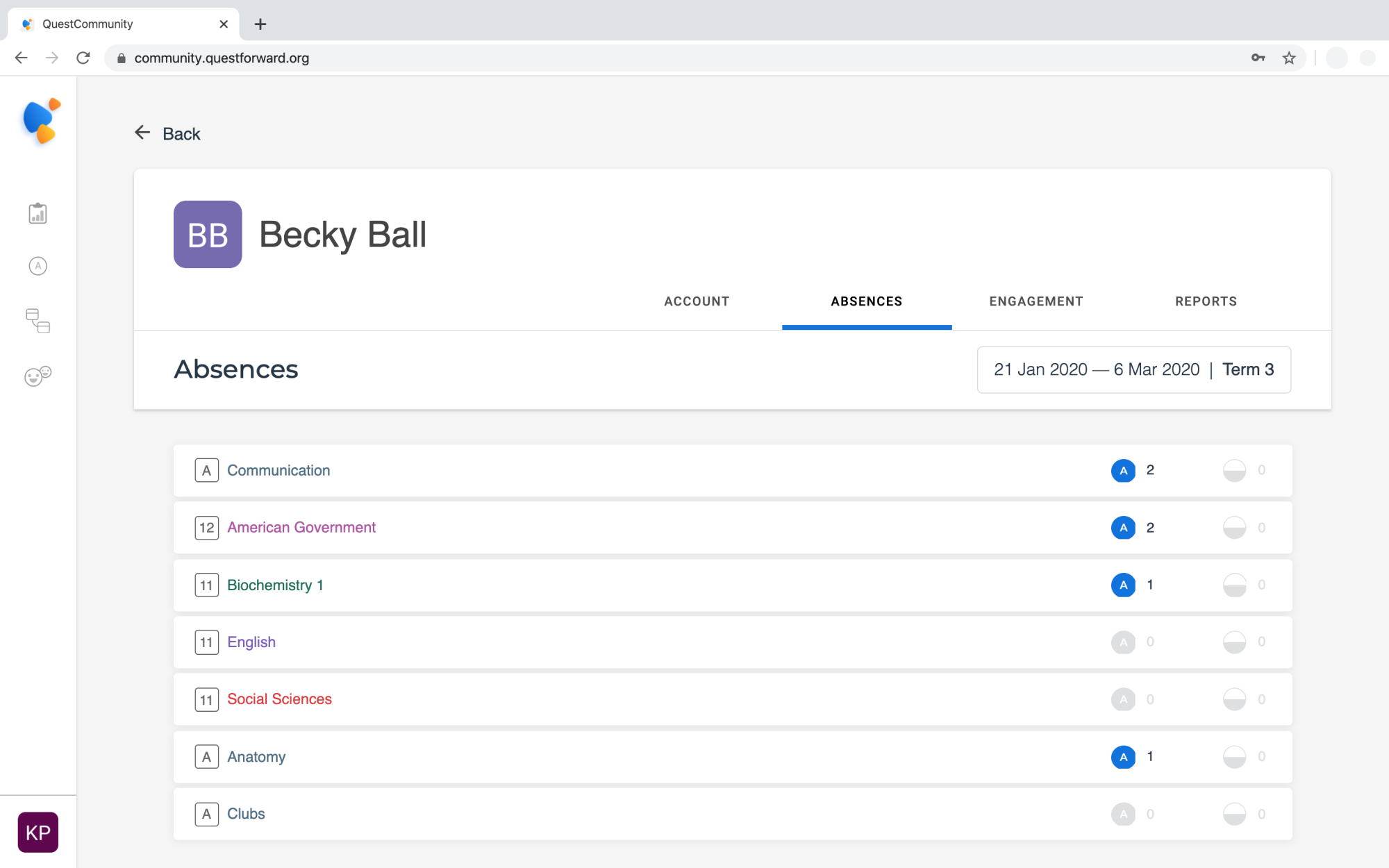Screen dimensions: 1389x868
Task: Open a new browser tab
Action: coord(260,24)
